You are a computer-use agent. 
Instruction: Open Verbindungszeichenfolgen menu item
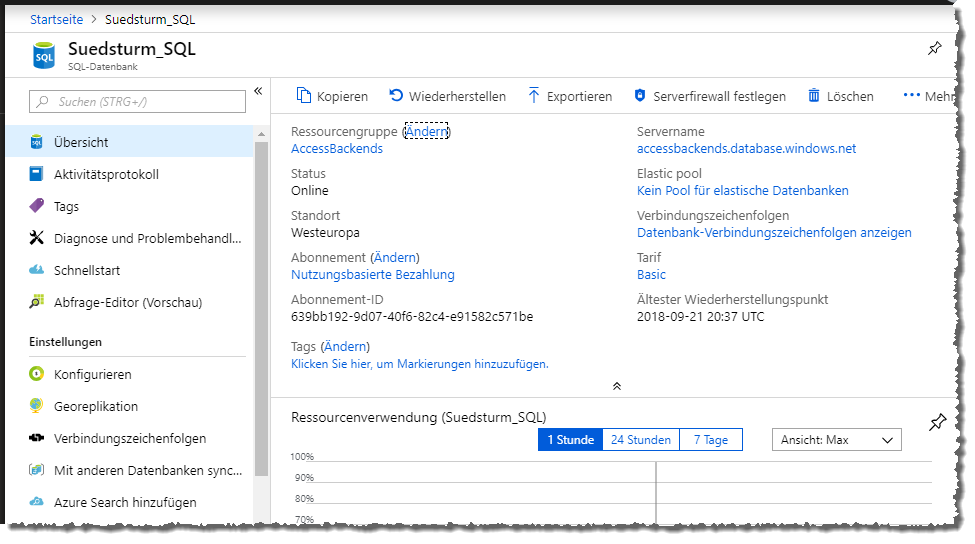(x=129, y=438)
